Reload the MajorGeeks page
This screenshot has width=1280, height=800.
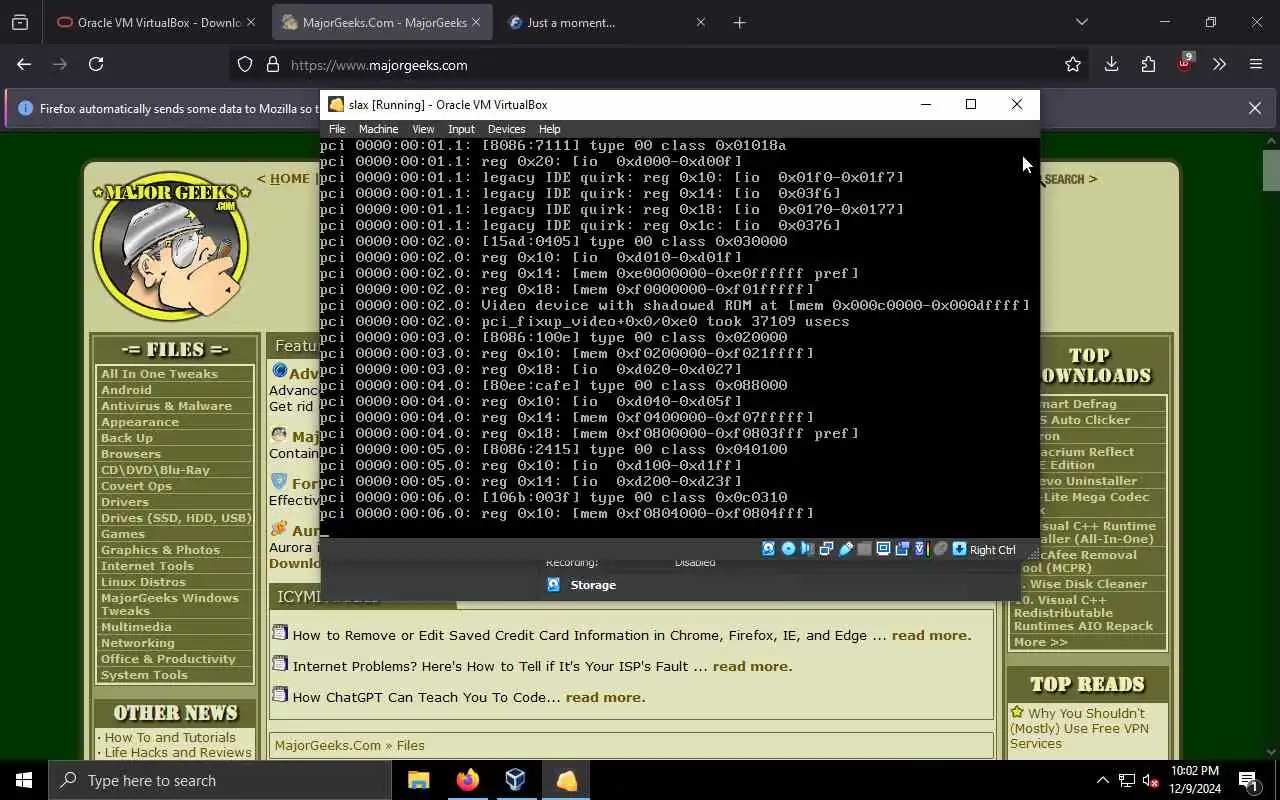(96, 64)
